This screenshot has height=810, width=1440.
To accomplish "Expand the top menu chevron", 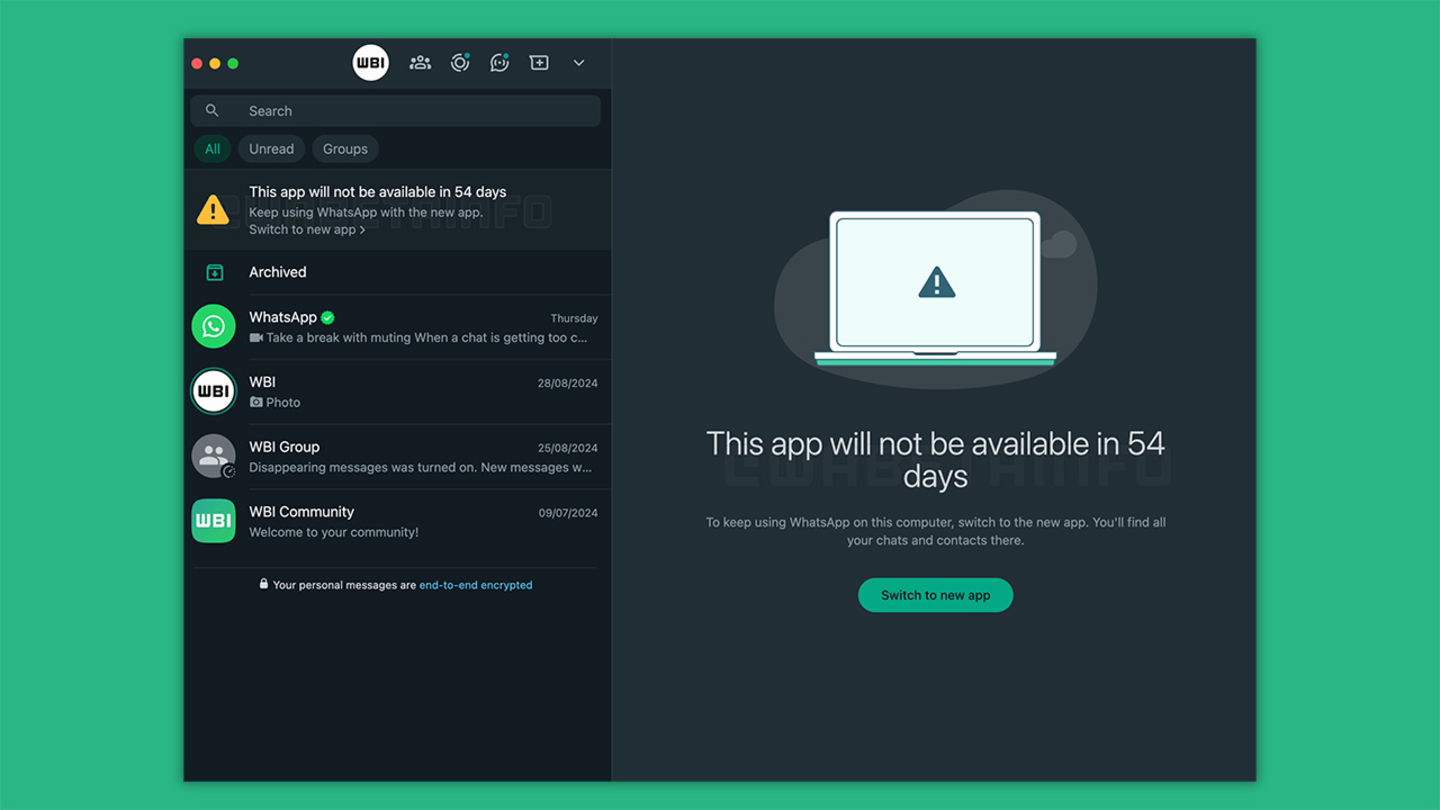I will click(578, 63).
